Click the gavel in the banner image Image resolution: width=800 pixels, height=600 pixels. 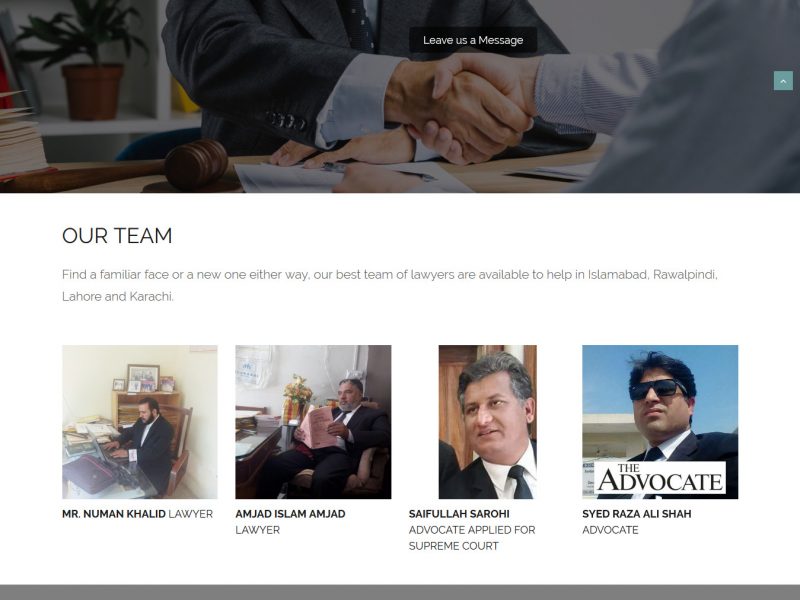pyautogui.click(x=117, y=167)
